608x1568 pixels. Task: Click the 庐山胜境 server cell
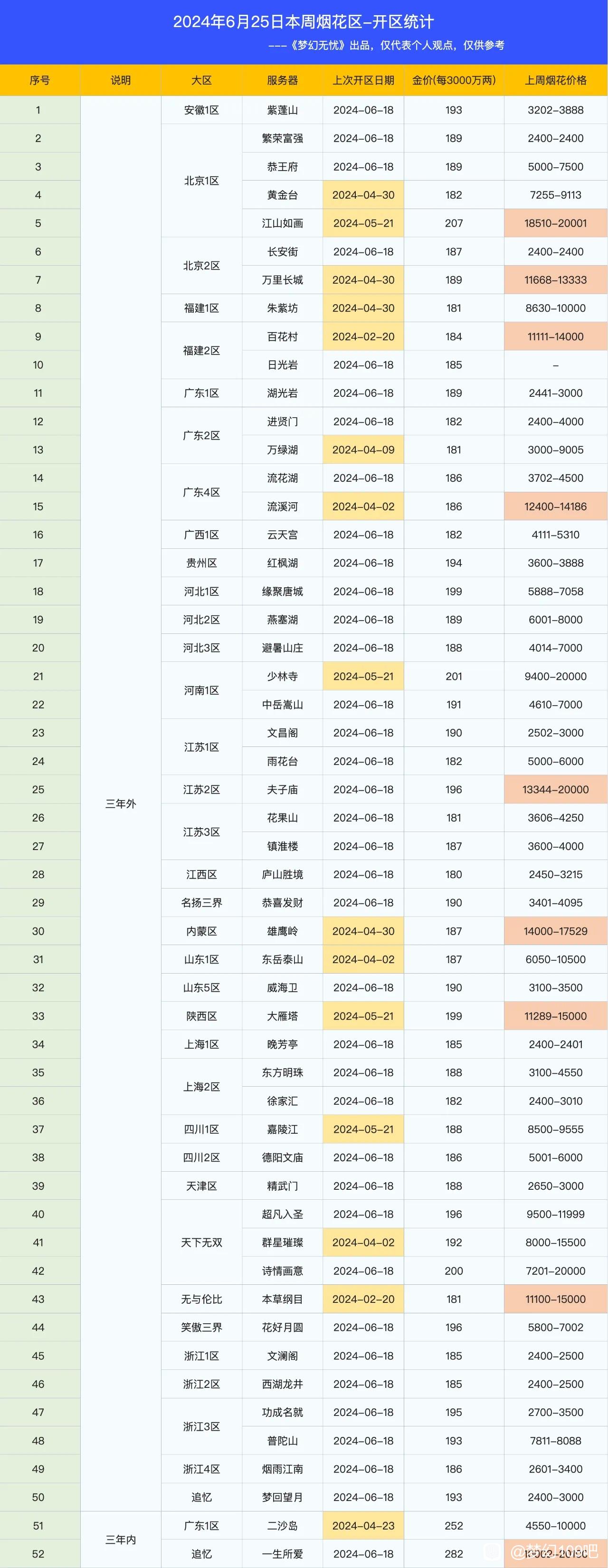pos(283,874)
